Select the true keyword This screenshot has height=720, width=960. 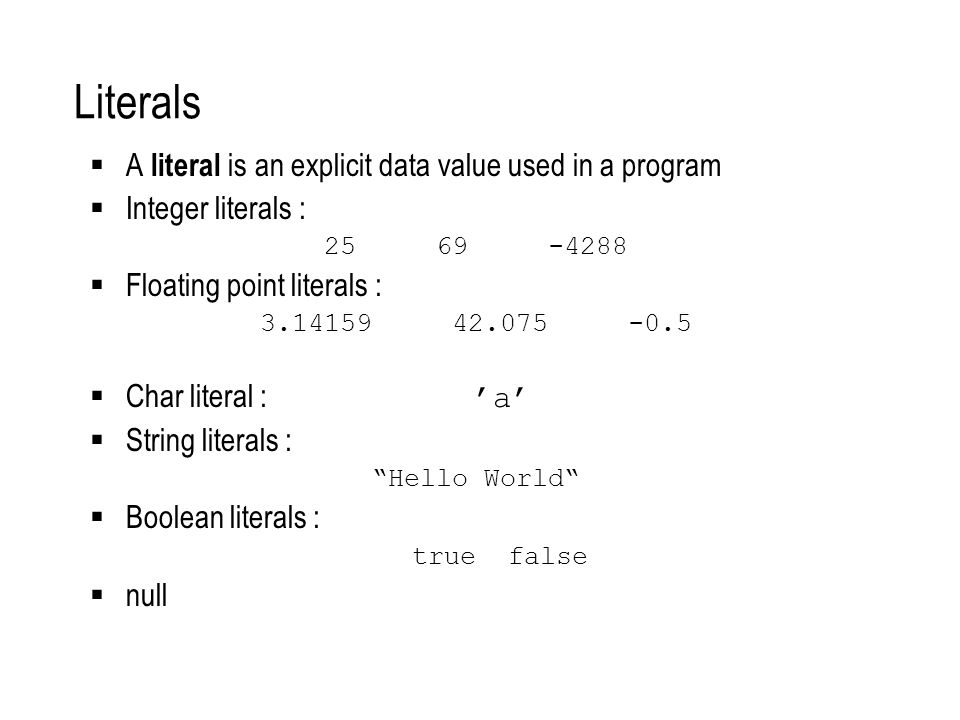click(444, 557)
